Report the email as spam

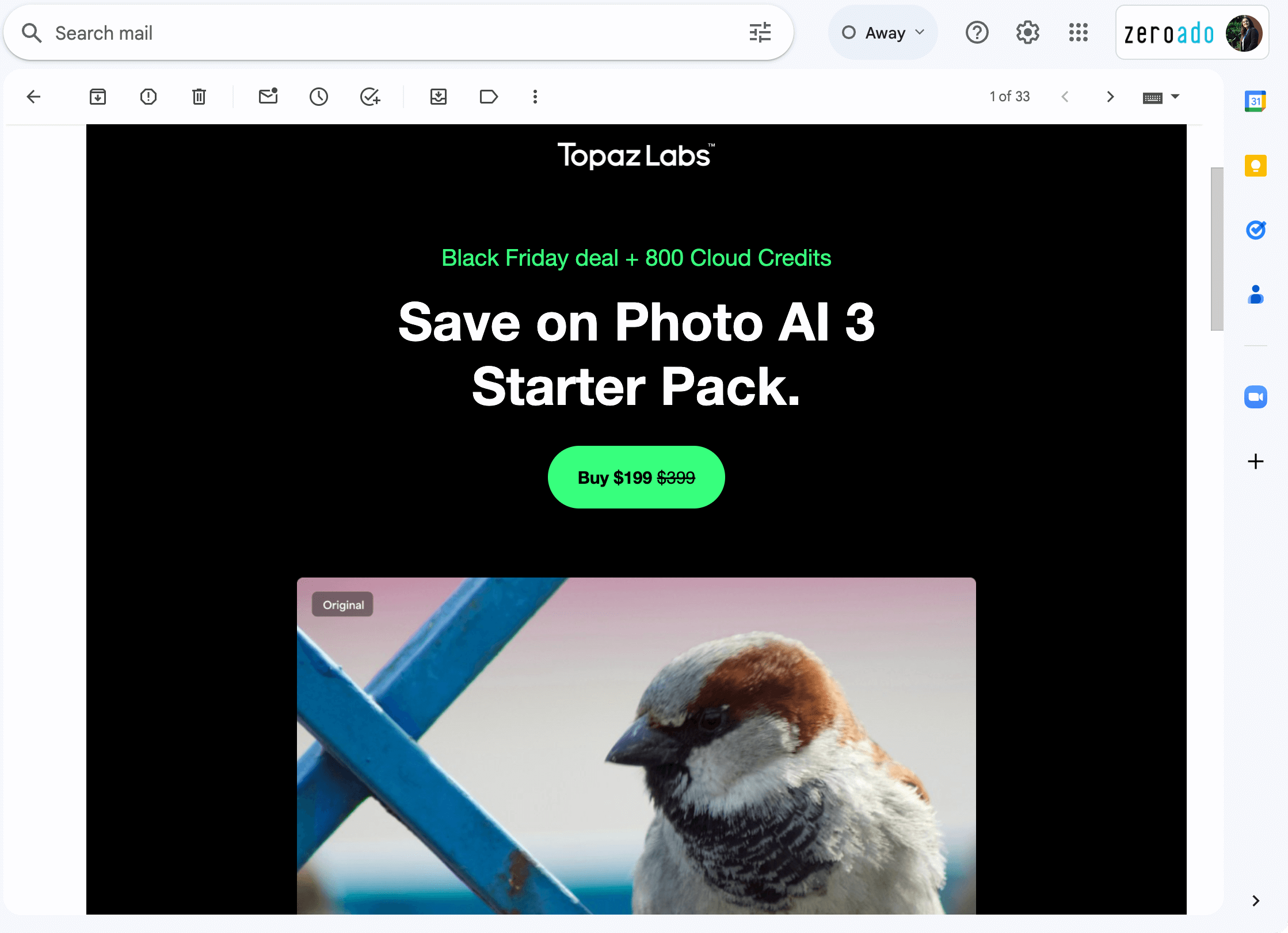coord(148,97)
